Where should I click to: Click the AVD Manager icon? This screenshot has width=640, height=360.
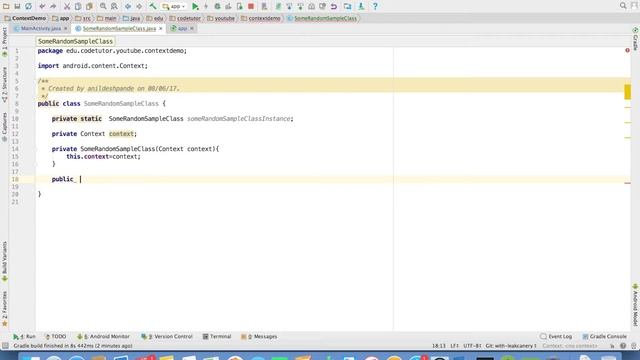pyautogui.click(x=264, y=6)
